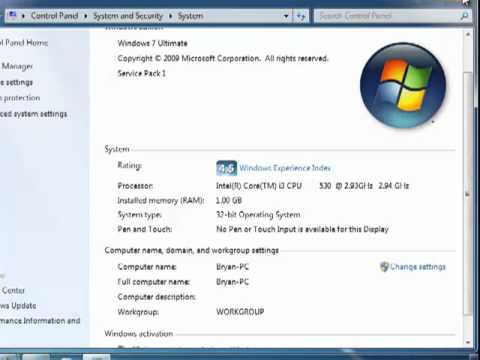This screenshot has width=480, height=360.
Task: Navigate to System and Security breadcrumb
Action: coord(128,16)
